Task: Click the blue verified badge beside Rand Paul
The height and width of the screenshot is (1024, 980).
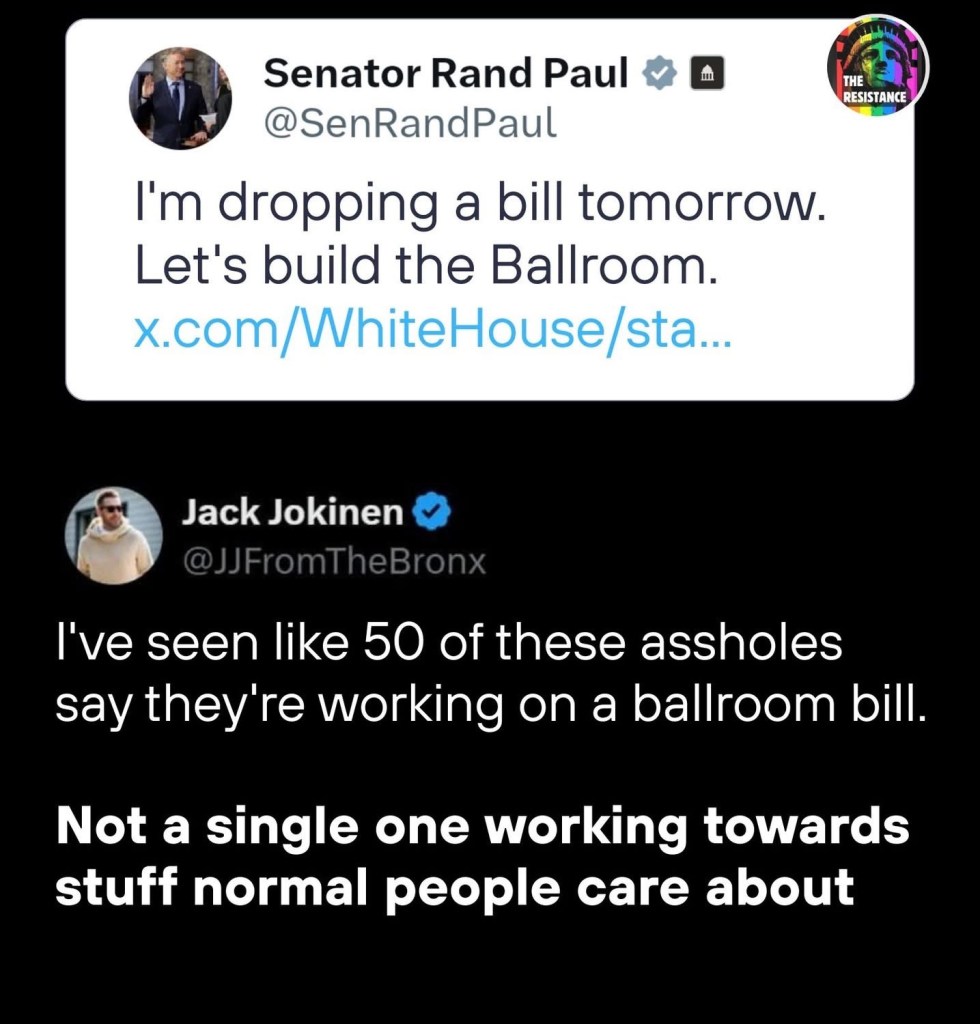Action: point(661,72)
